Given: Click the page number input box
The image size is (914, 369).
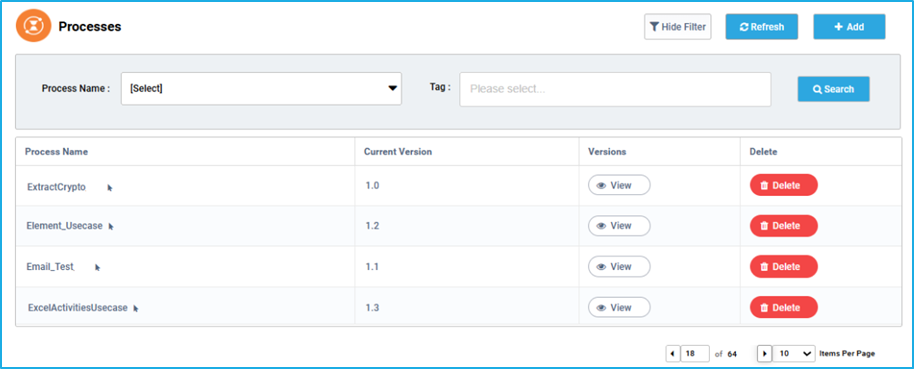Looking at the screenshot, I should [x=695, y=353].
